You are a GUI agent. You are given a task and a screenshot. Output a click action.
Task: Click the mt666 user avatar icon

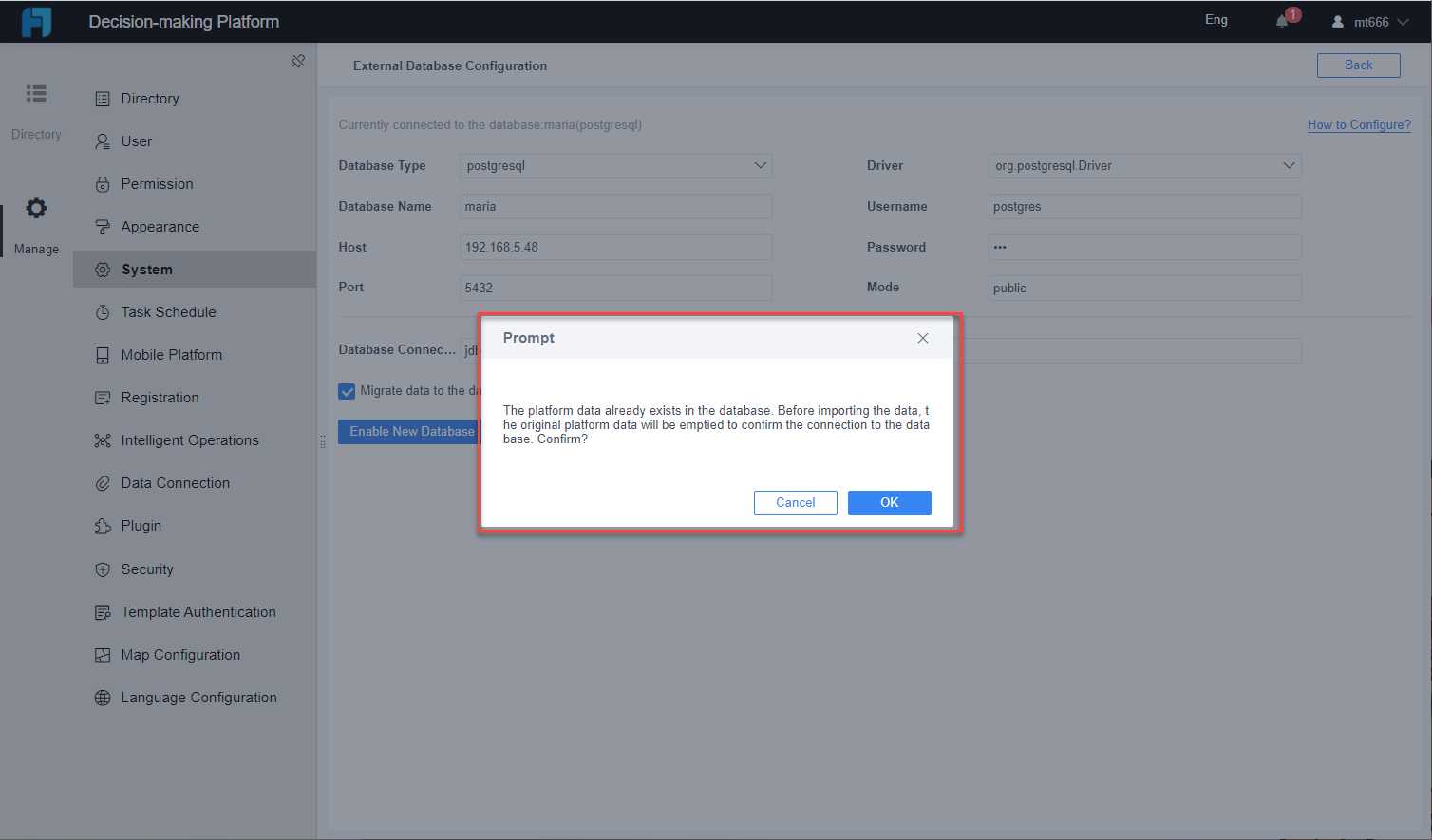pos(1337,22)
